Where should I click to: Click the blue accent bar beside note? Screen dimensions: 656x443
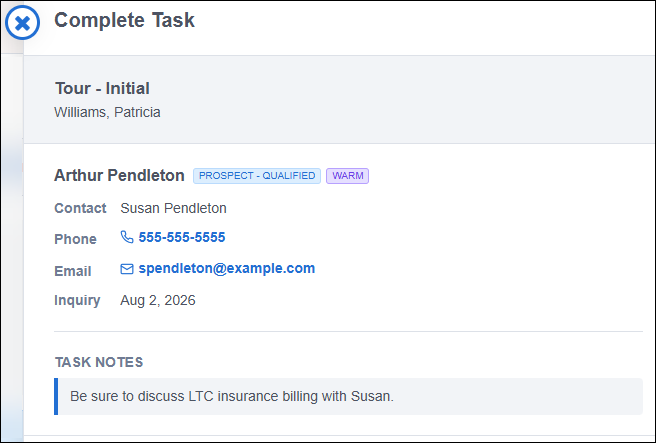point(56,396)
